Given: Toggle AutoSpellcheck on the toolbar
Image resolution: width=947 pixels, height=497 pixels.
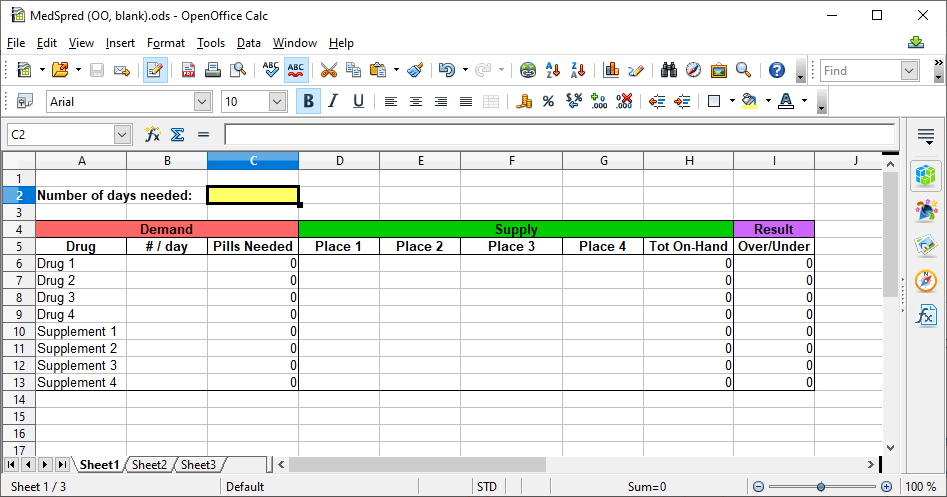Looking at the screenshot, I should click(296, 70).
